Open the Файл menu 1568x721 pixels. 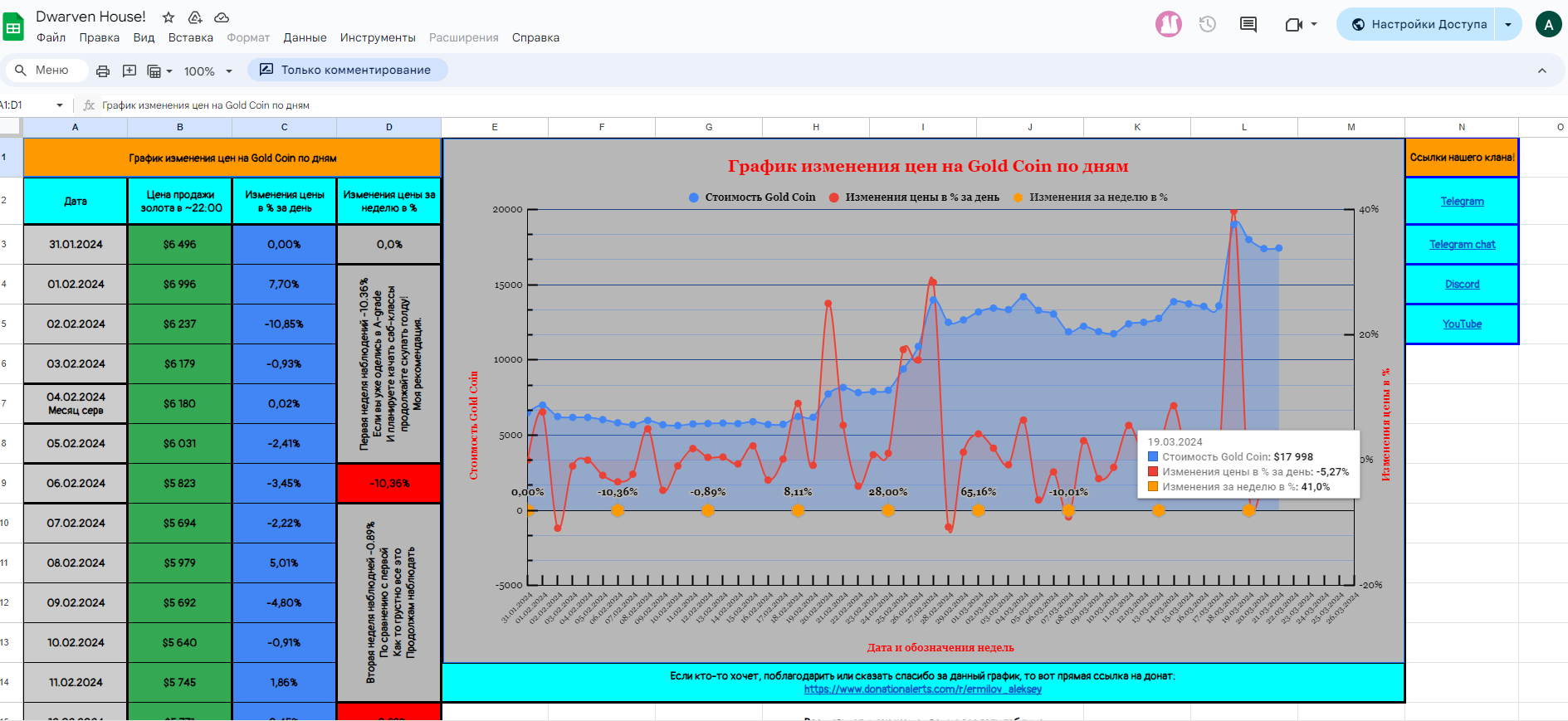click(51, 38)
